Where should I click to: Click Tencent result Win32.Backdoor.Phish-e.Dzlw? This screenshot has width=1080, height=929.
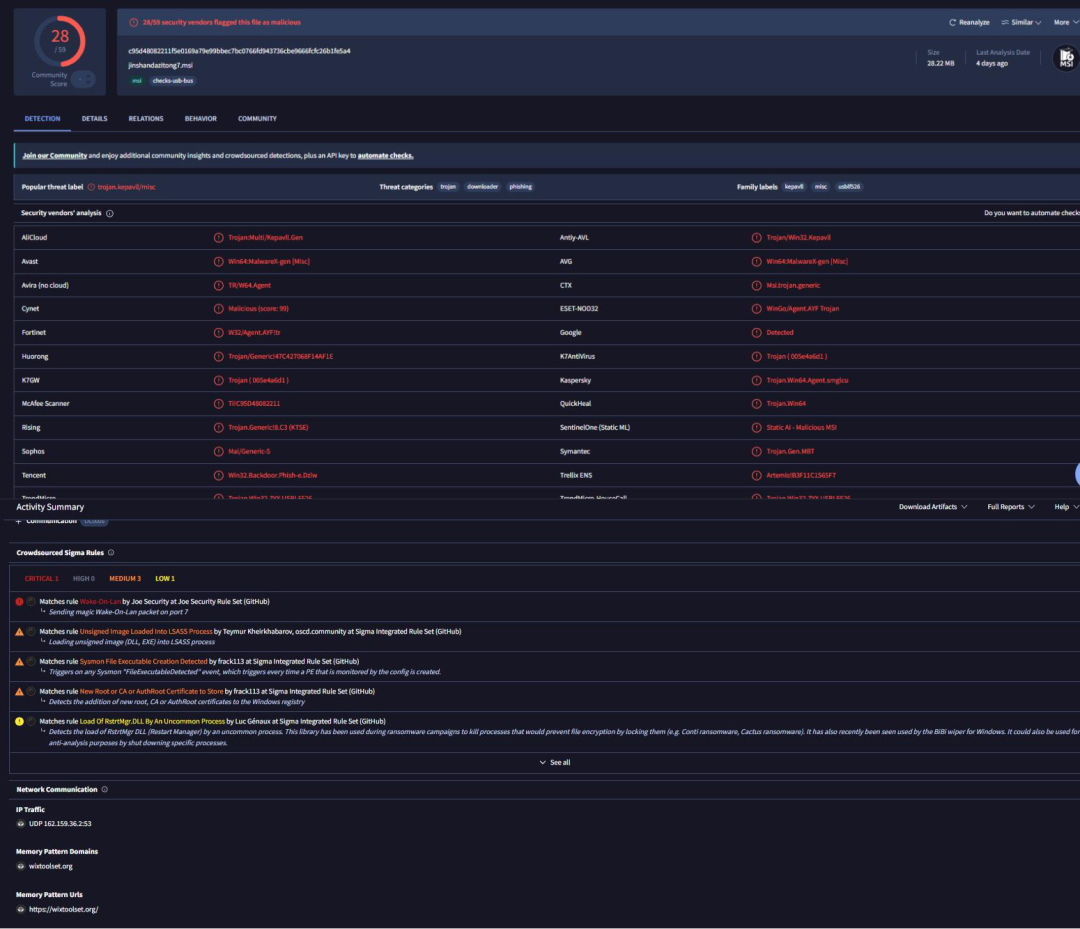(x=273, y=476)
